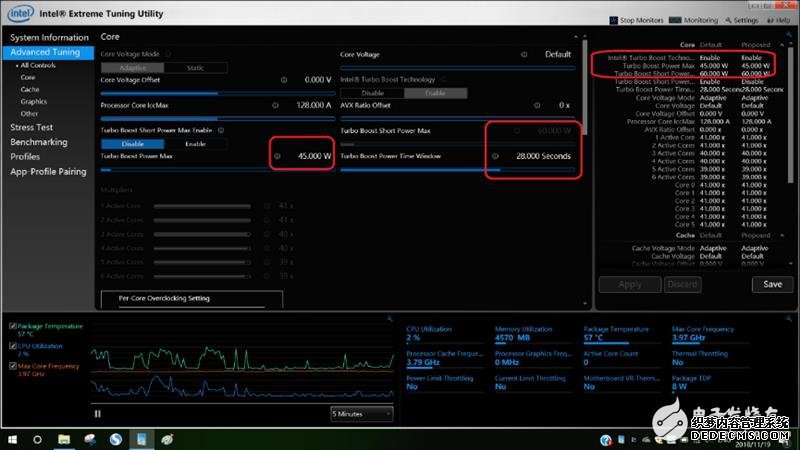Open App-Profile Pairing section

click(48, 172)
